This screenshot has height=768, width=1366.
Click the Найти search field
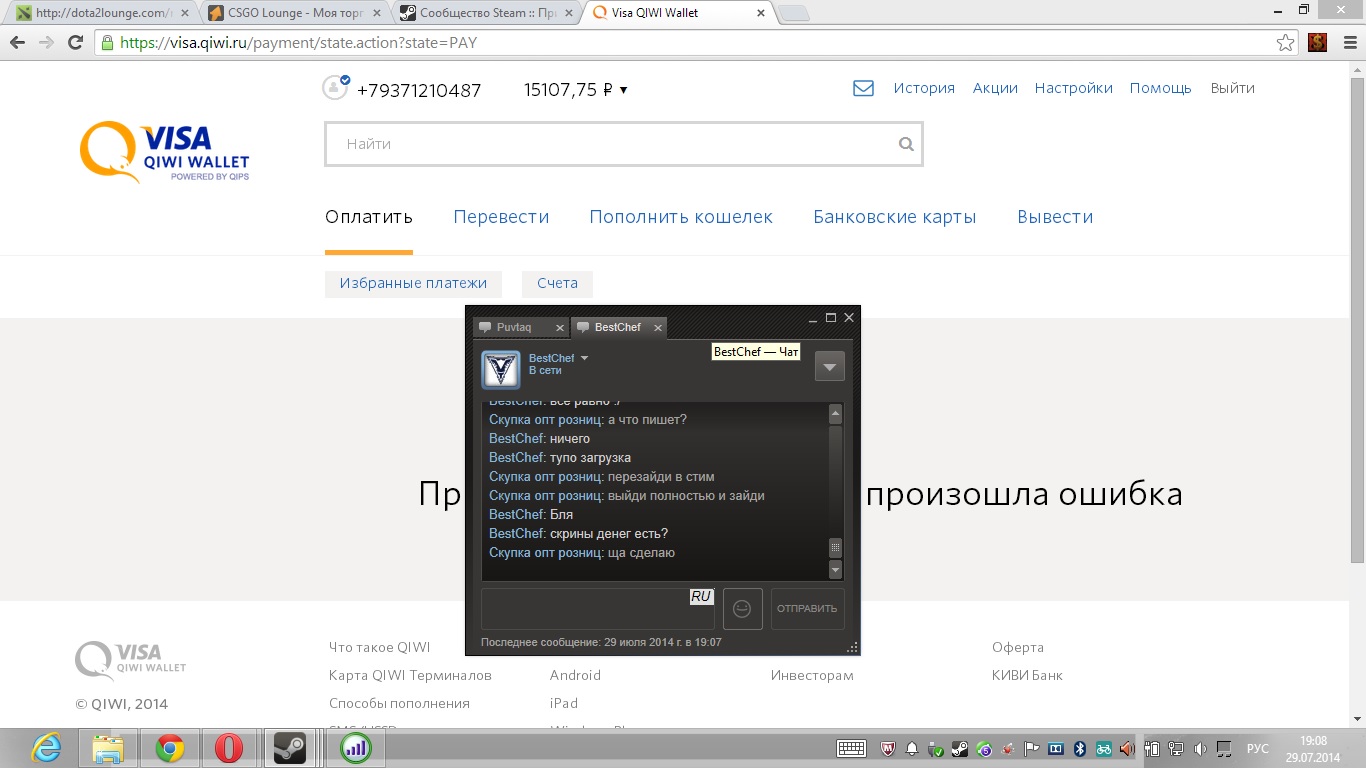[x=624, y=144]
